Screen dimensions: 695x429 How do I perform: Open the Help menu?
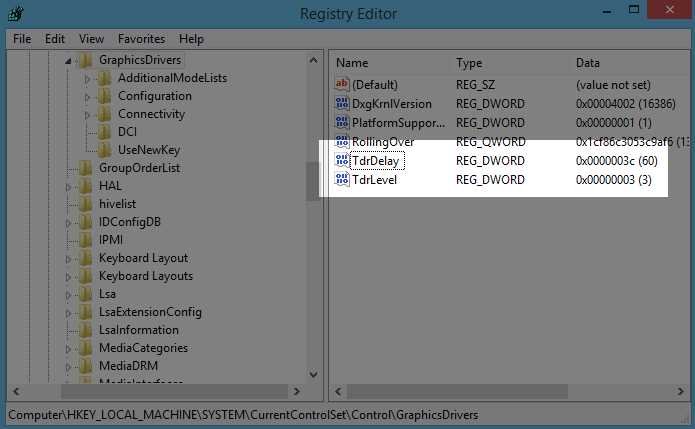191,39
